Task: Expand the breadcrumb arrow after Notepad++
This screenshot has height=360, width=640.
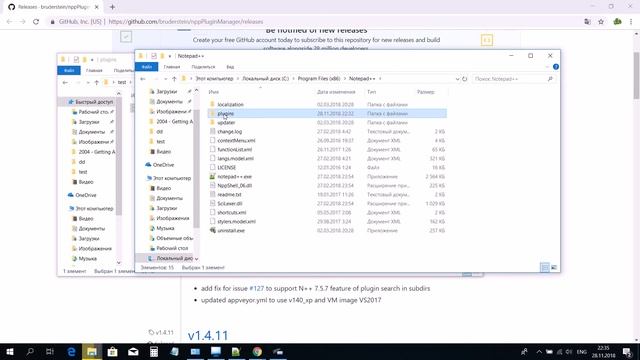Action: click(380, 79)
